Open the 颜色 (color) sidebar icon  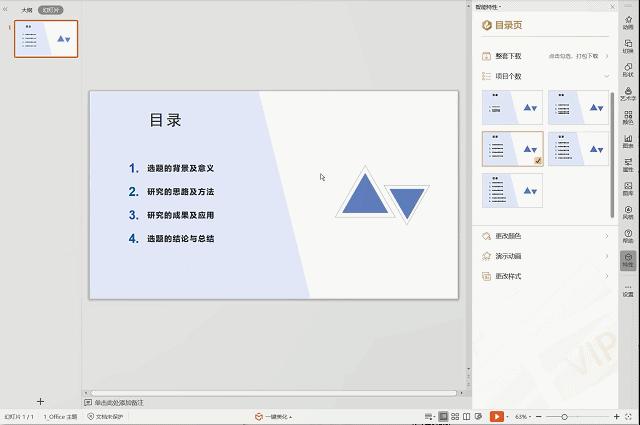click(628, 117)
